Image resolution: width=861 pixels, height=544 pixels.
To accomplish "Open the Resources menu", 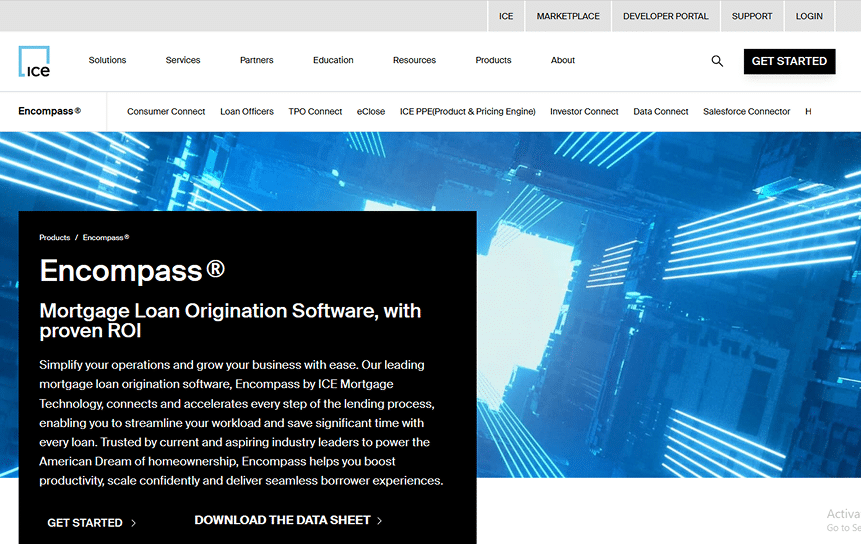I will pos(415,60).
